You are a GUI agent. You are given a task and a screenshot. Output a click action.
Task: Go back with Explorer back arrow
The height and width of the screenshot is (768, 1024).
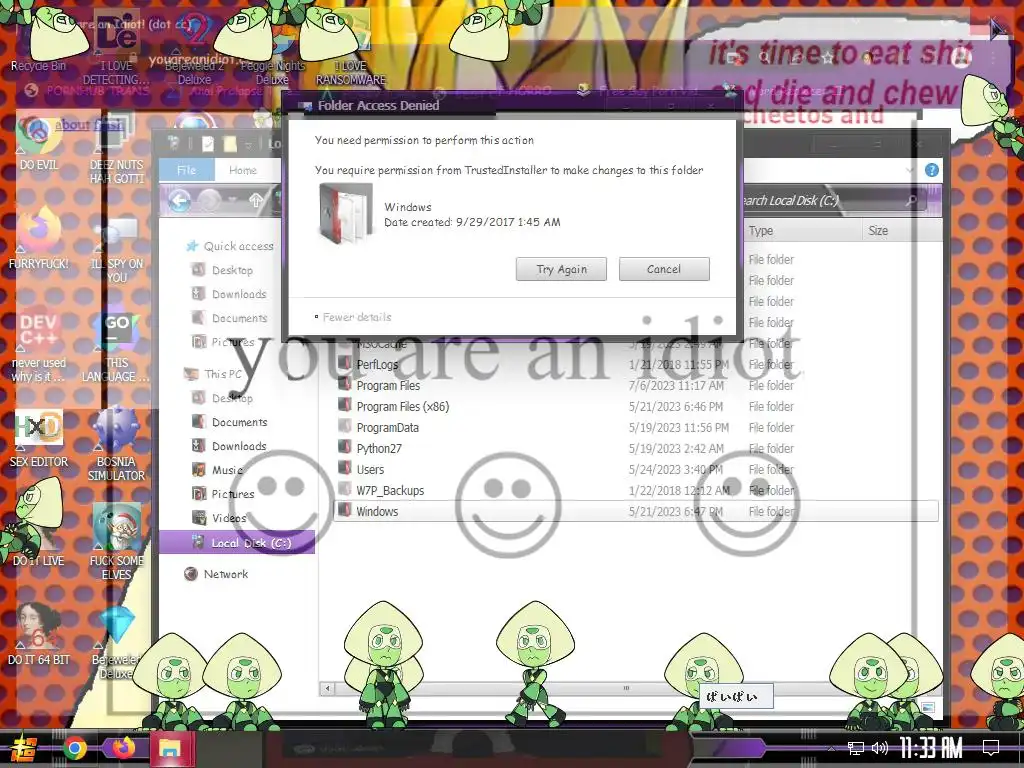coord(180,200)
